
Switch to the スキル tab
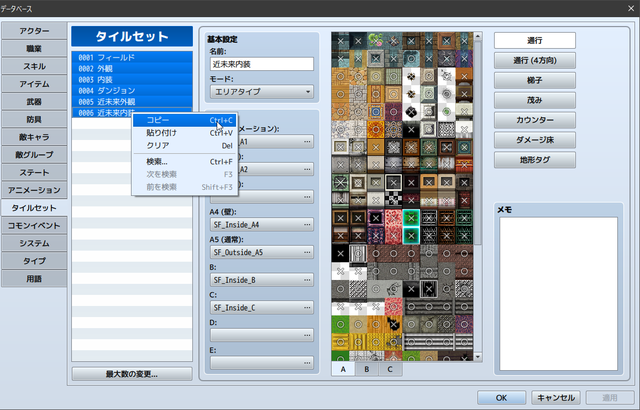34,66
